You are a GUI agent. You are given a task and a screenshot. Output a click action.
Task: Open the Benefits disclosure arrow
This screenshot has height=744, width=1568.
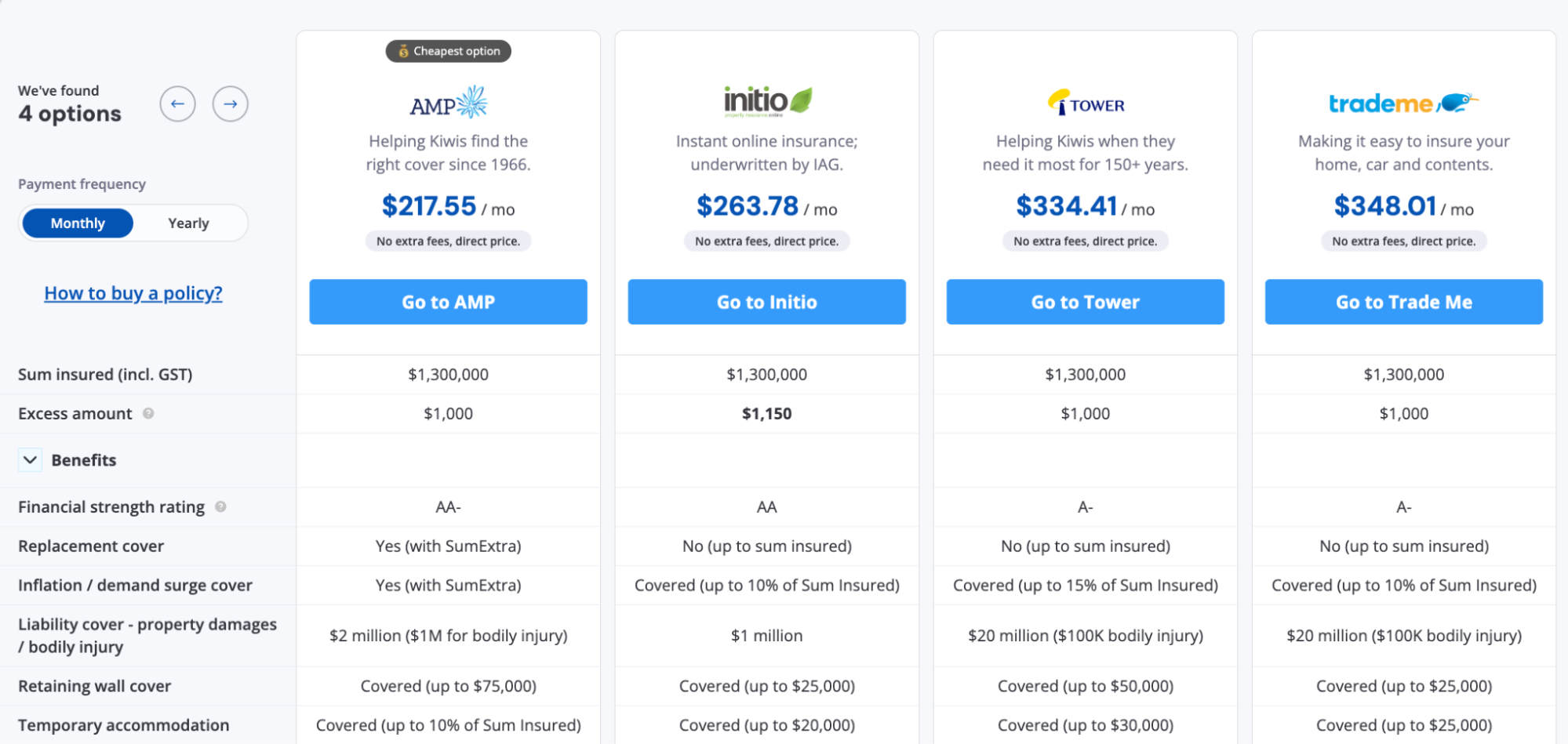point(29,460)
